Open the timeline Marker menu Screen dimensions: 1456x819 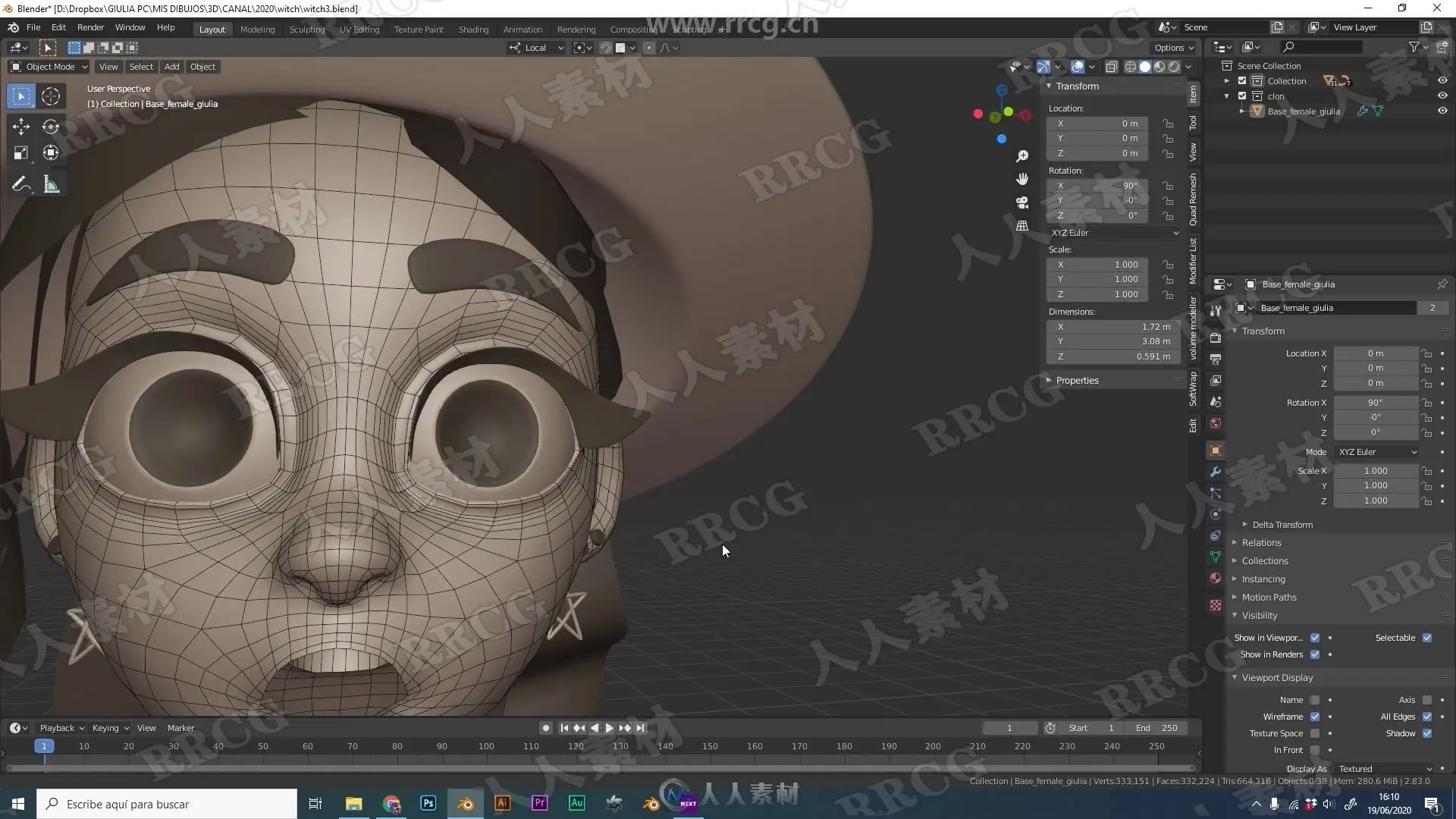tap(180, 728)
